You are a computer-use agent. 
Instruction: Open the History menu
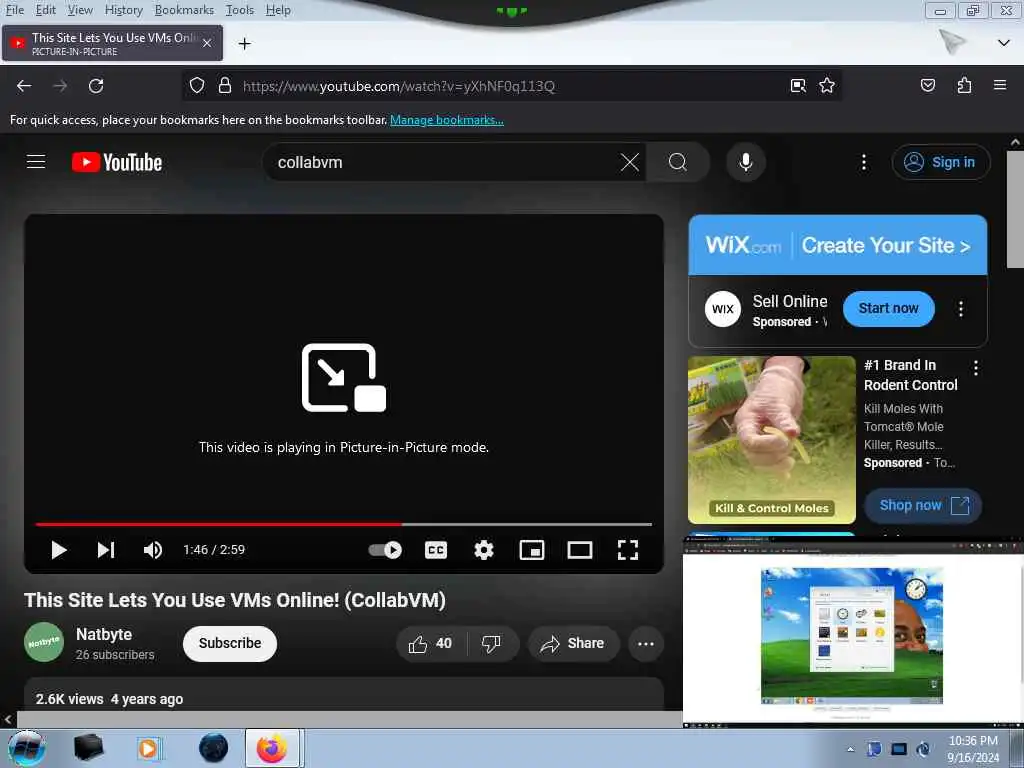pyautogui.click(x=123, y=10)
